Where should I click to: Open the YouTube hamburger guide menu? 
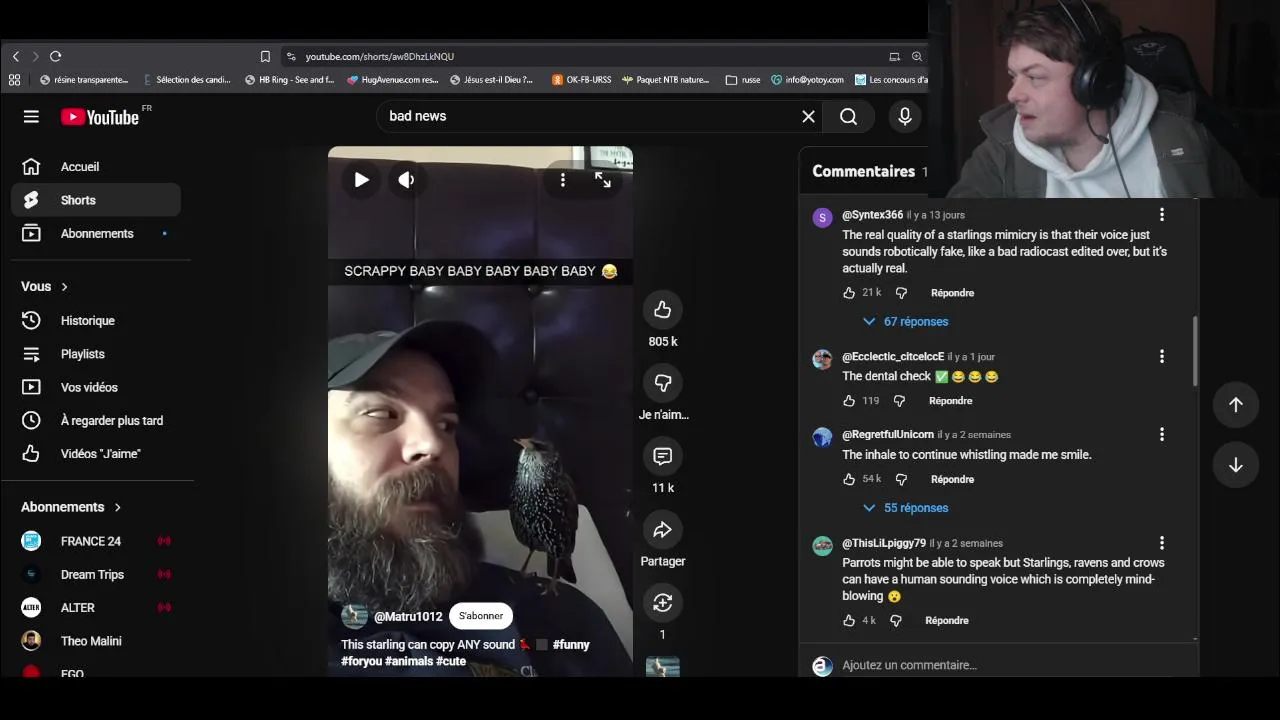pos(31,117)
